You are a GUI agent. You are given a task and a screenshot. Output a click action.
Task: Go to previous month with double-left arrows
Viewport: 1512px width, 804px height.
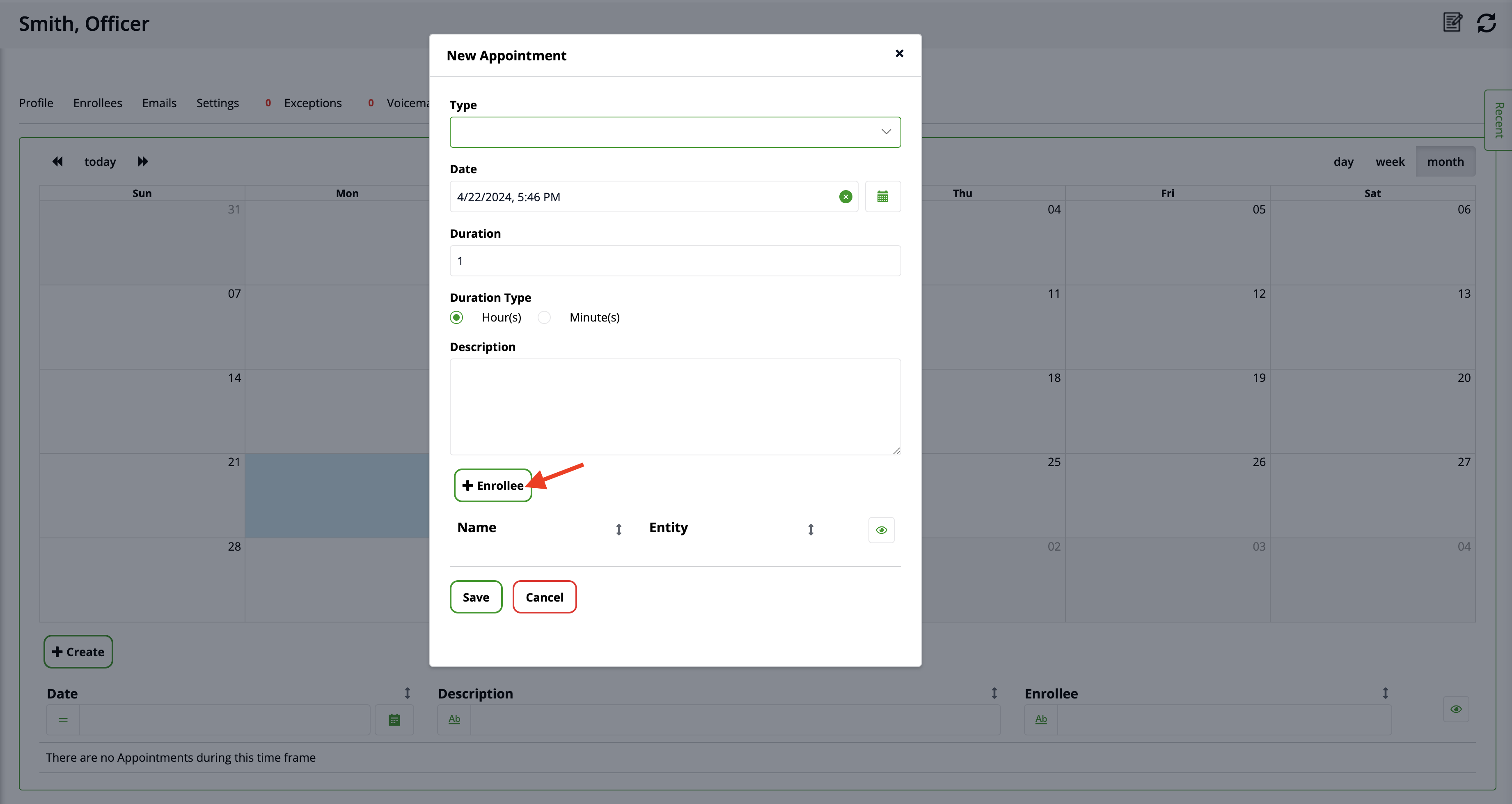[x=57, y=161]
